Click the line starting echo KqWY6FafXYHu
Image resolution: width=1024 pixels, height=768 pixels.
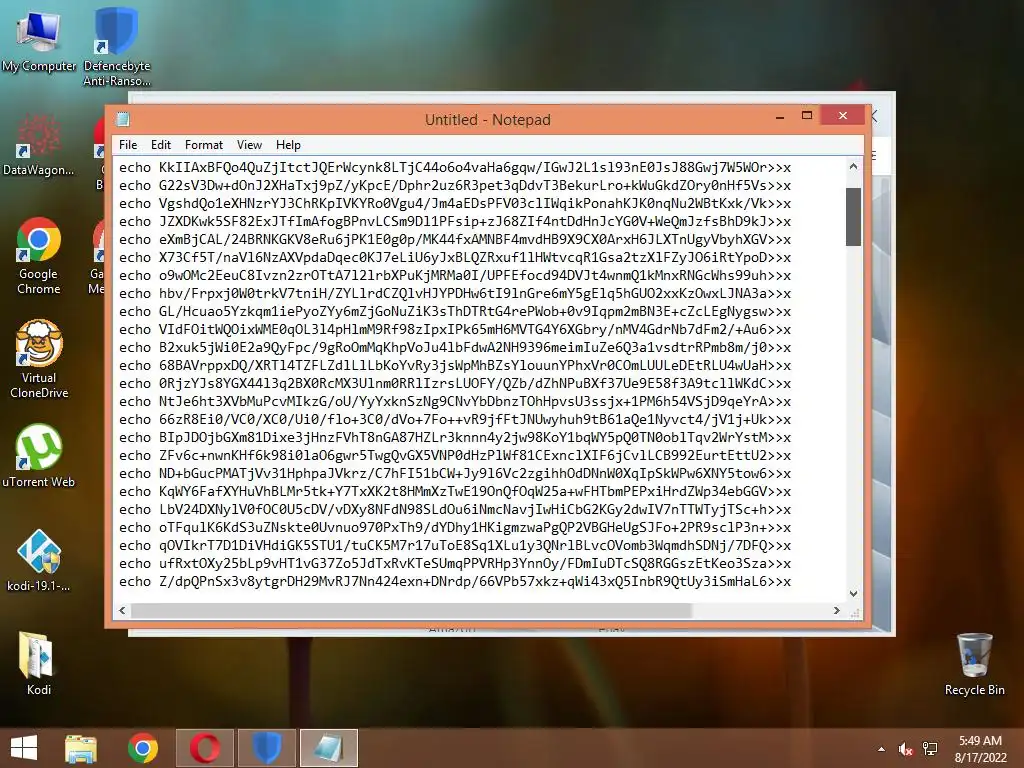455,491
